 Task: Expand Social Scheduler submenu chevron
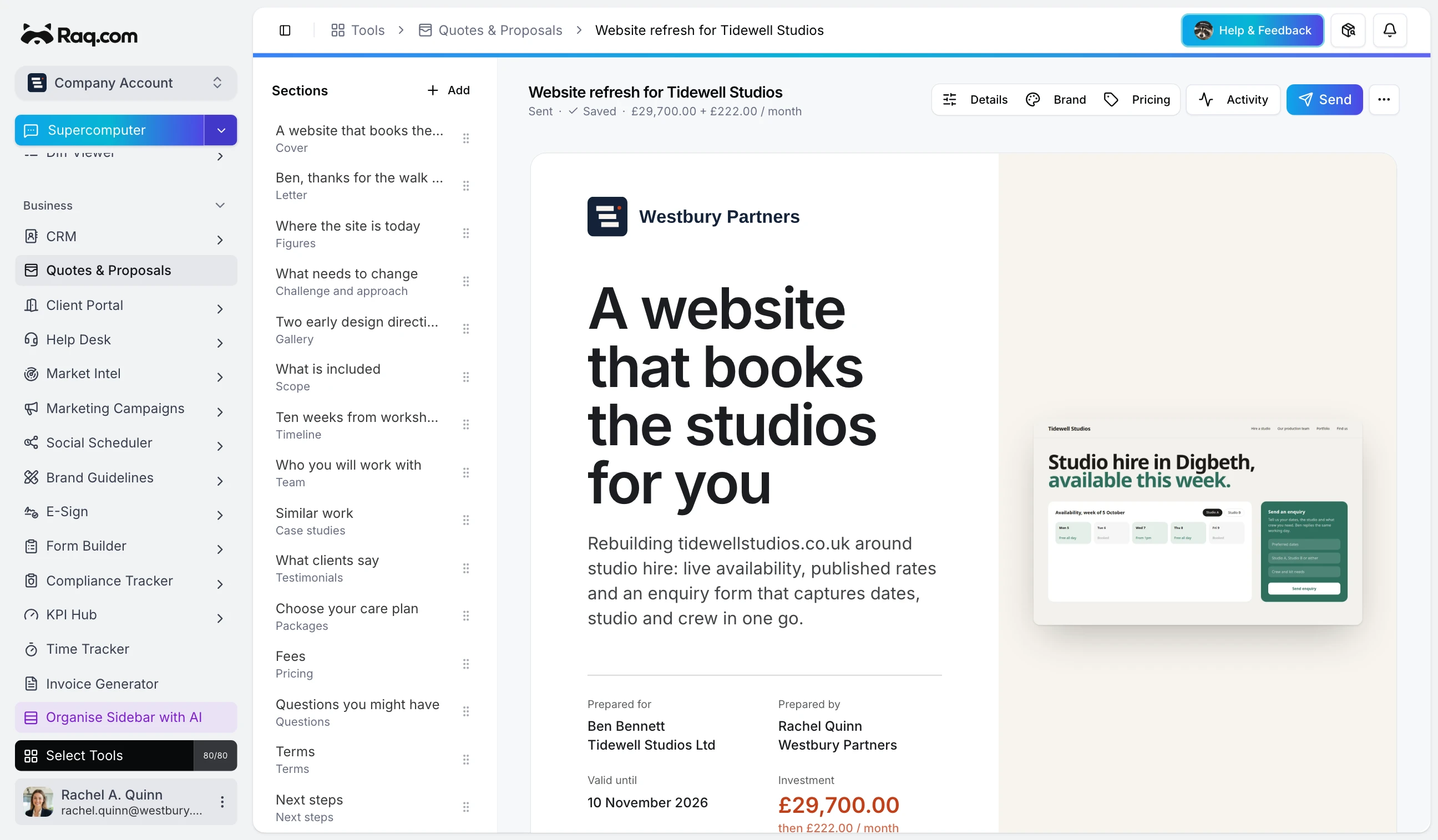click(220, 446)
